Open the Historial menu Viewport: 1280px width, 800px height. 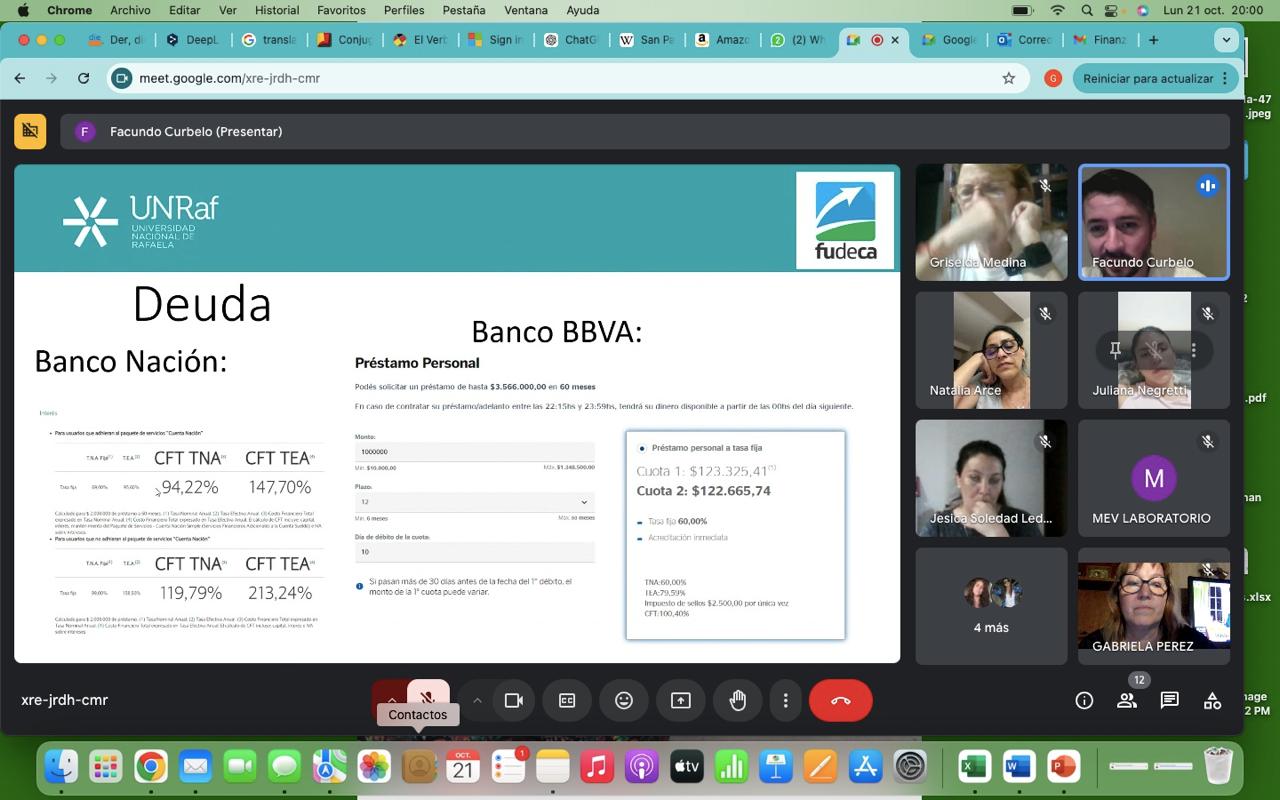(x=277, y=10)
